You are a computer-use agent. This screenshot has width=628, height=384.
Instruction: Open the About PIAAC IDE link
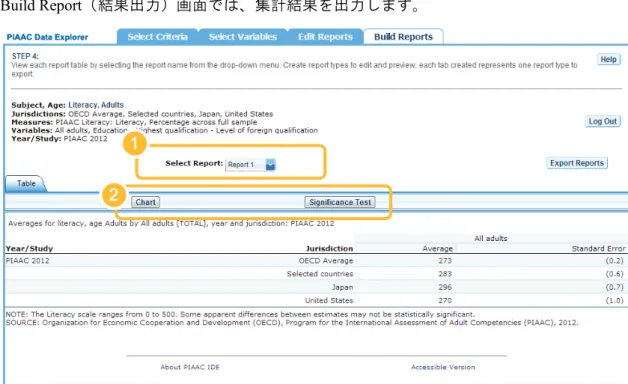pyautogui.click(x=190, y=367)
